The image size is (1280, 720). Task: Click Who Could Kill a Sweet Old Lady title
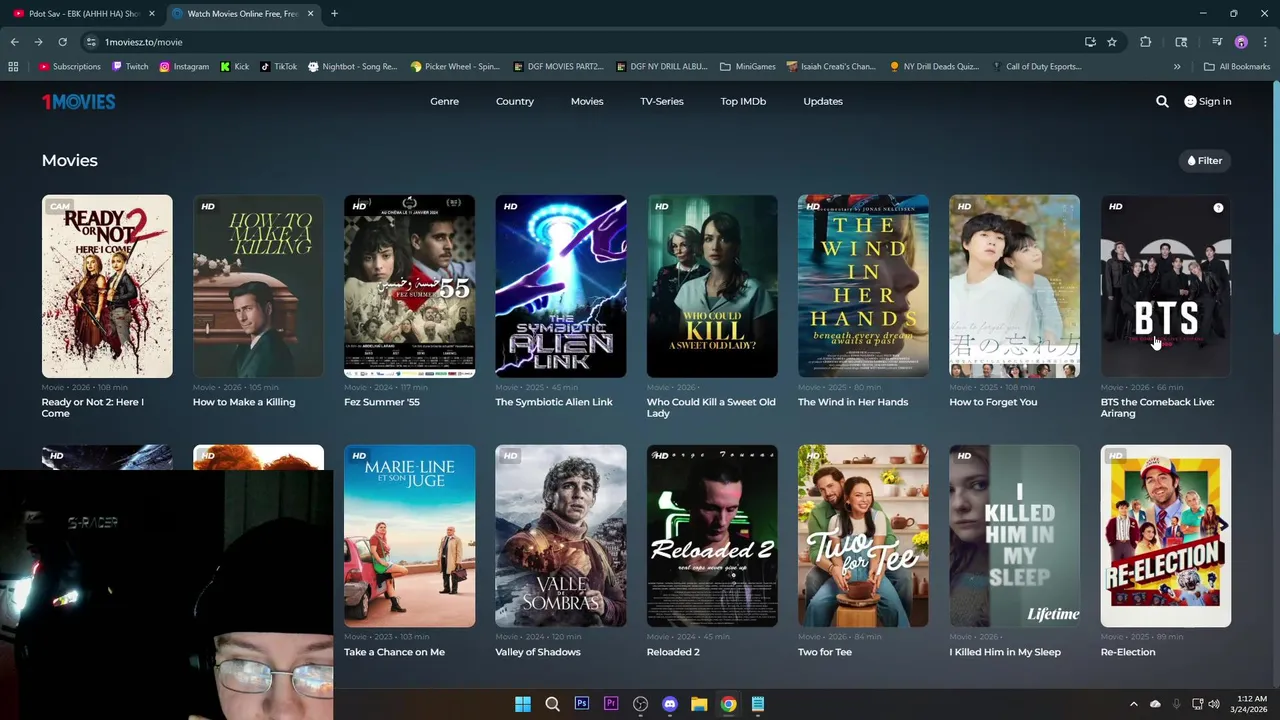pos(711,408)
